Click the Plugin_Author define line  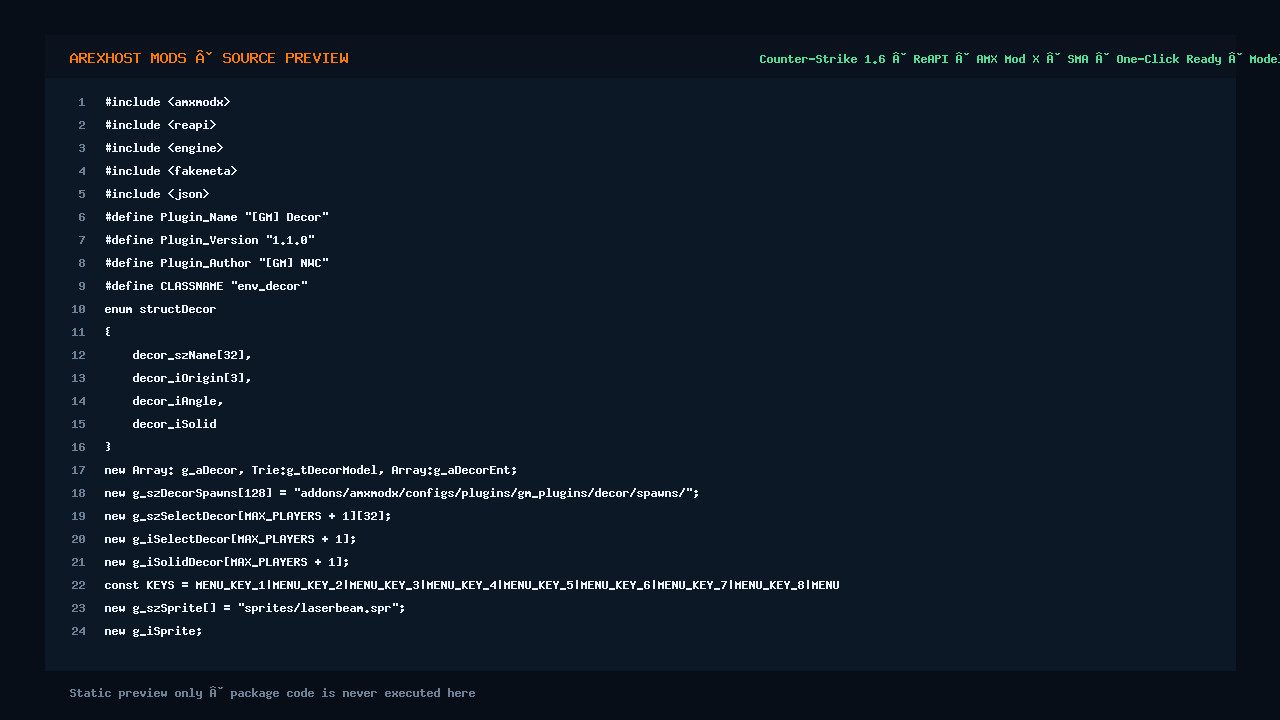(216, 263)
